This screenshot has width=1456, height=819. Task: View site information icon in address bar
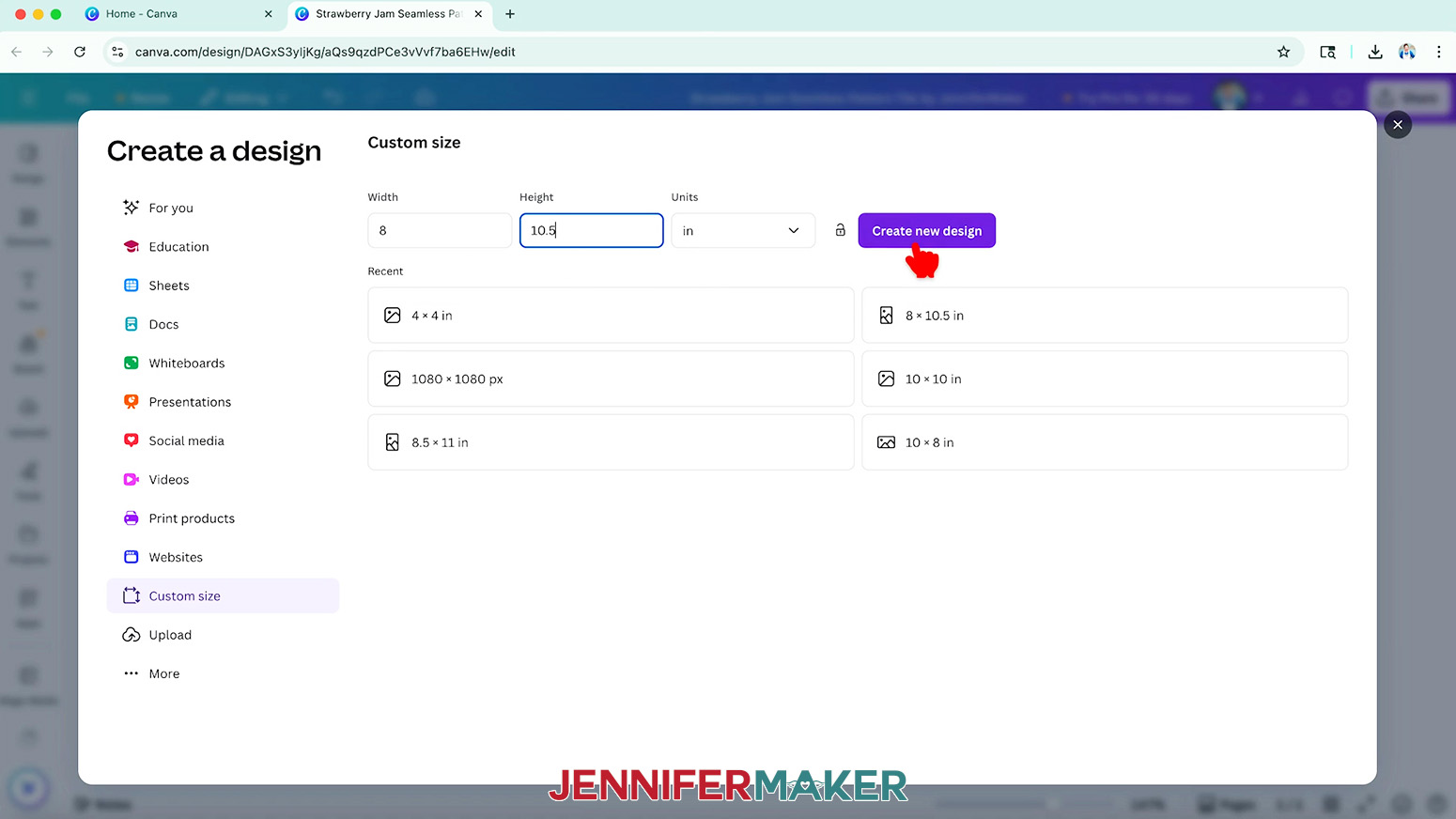pos(117,52)
